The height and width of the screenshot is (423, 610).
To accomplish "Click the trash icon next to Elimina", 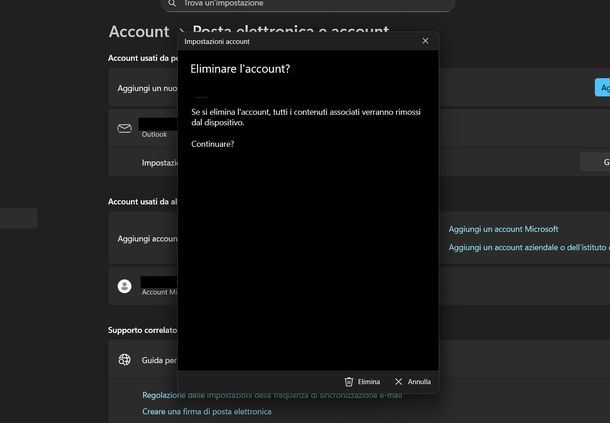I will pos(349,382).
